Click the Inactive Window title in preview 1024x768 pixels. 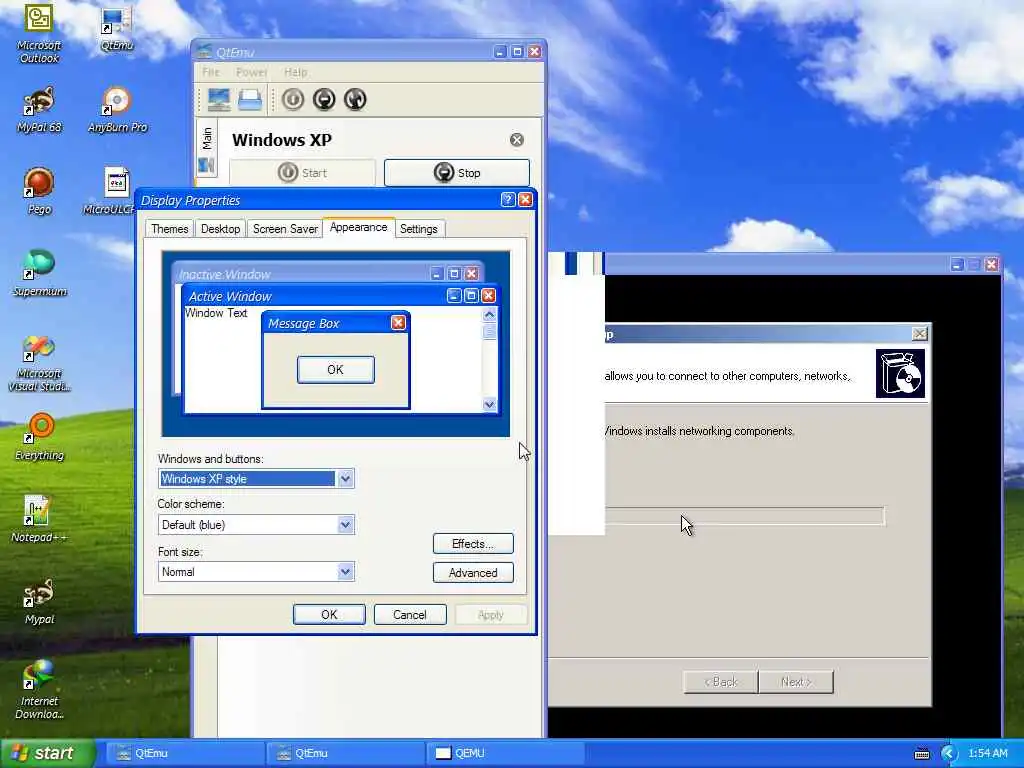point(225,274)
